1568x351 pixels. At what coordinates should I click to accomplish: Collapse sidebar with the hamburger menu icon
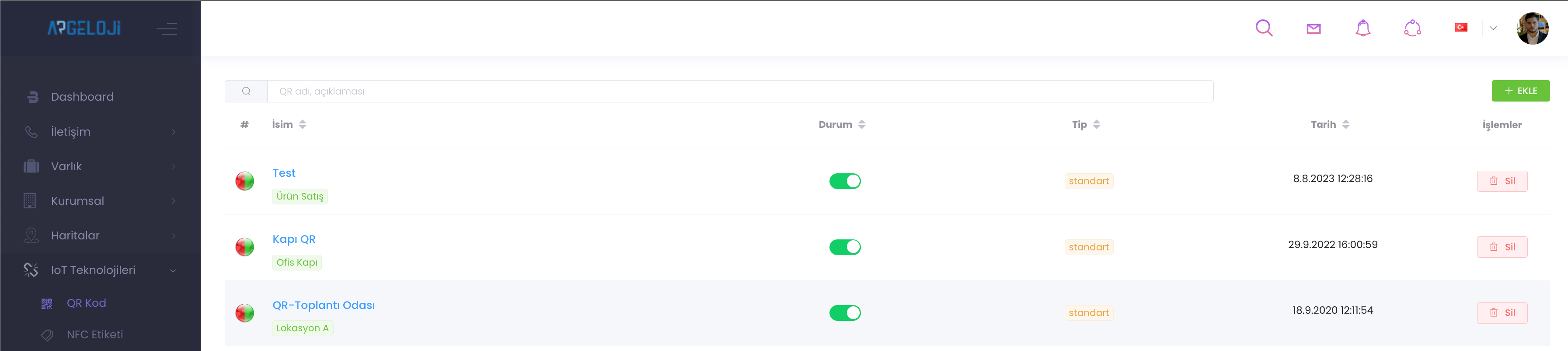click(167, 28)
